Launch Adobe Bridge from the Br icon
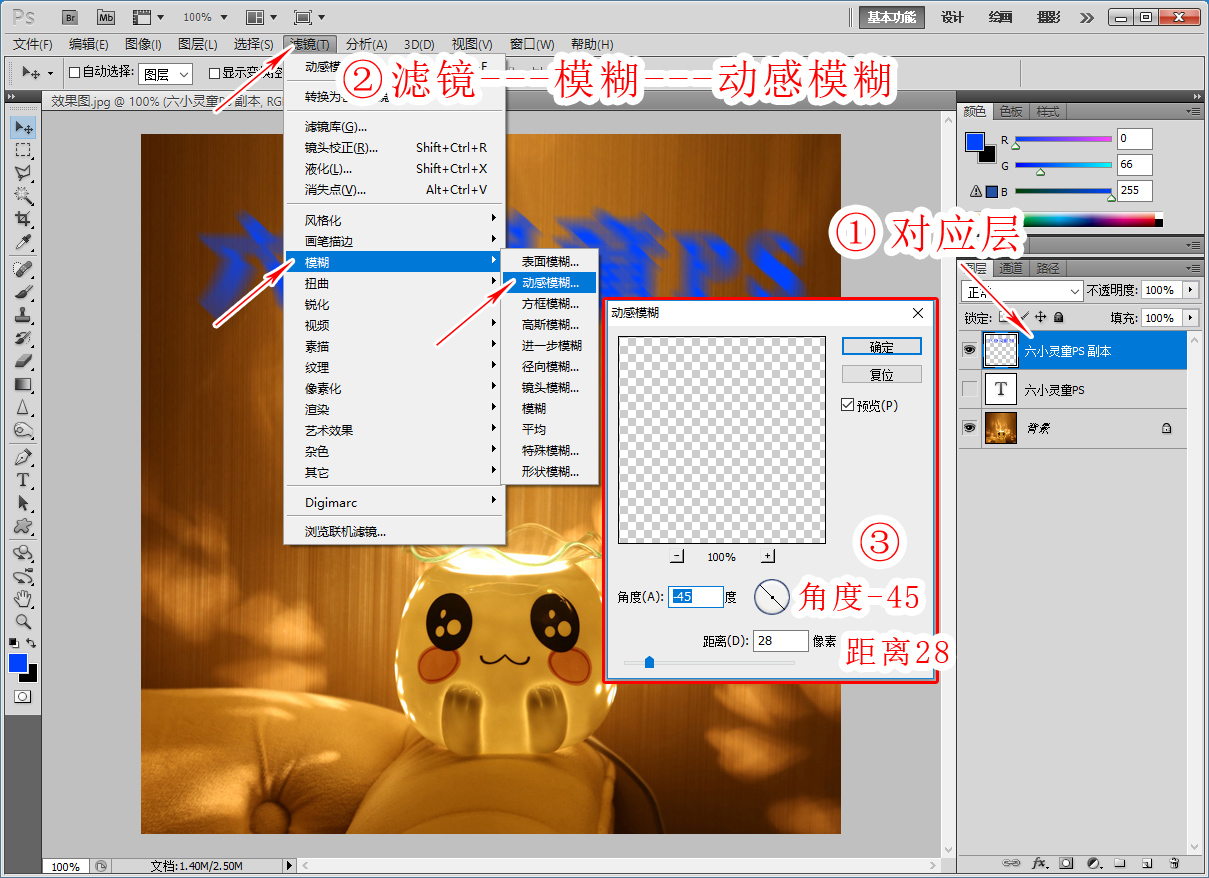This screenshot has height=878, width=1209. click(x=69, y=17)
